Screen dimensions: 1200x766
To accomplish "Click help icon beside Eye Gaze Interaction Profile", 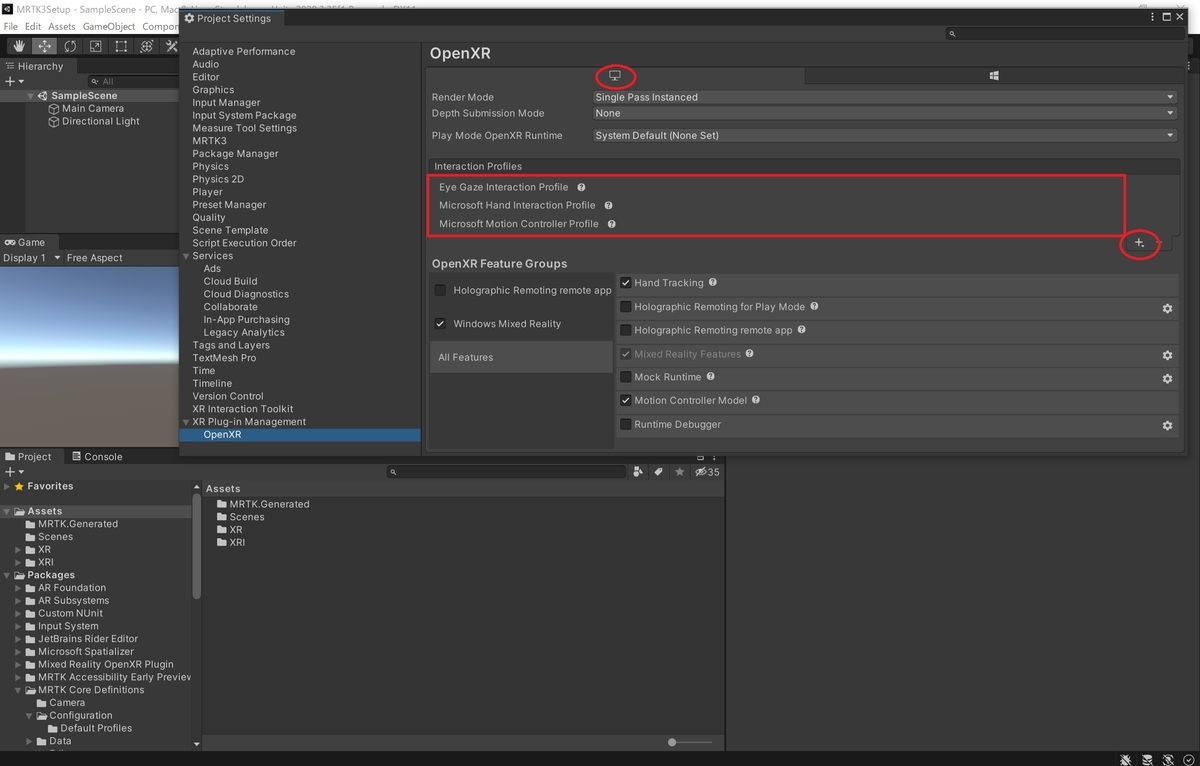I will [581, 187].
